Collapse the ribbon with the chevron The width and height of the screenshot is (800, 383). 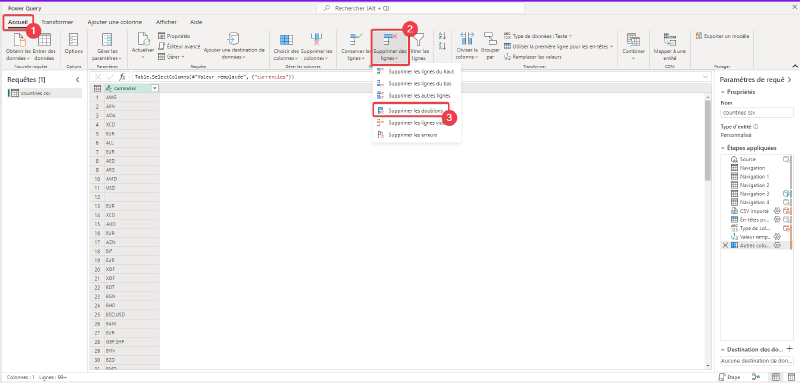coord(794,66)
